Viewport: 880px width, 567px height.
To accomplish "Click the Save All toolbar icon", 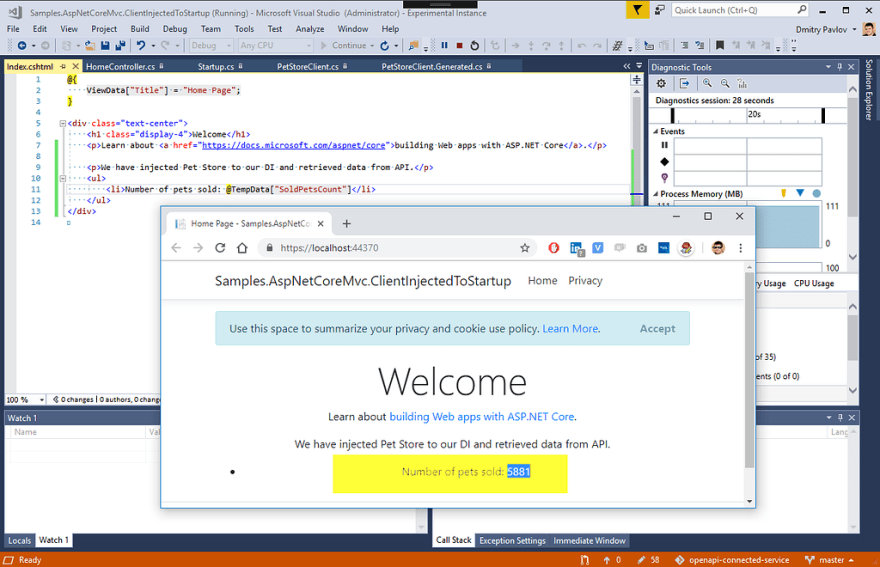I will (x=120, y=45).
